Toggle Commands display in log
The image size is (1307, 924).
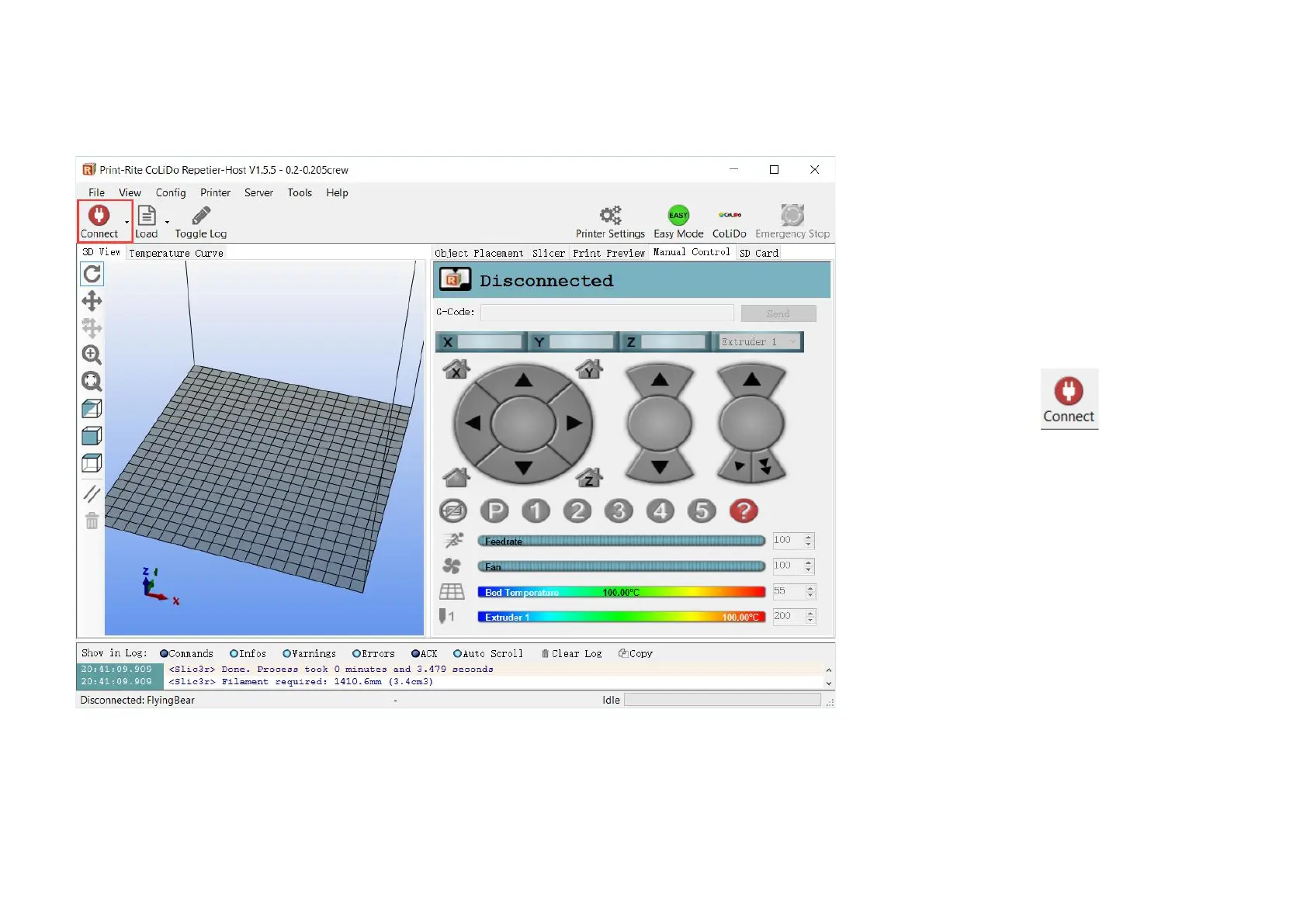[x=164, y=654]
